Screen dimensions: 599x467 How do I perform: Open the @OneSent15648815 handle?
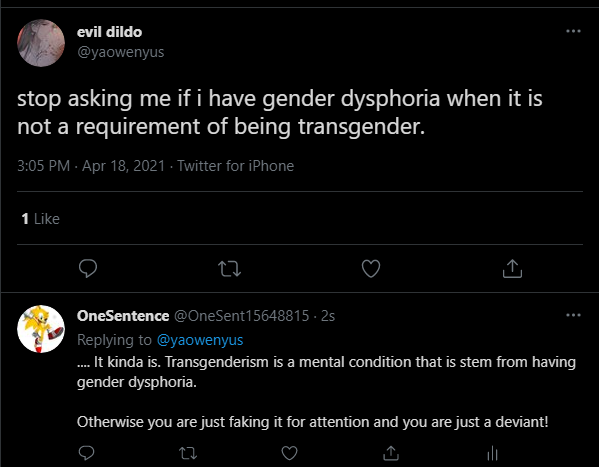pyautogui.click(x=241, y=316)
